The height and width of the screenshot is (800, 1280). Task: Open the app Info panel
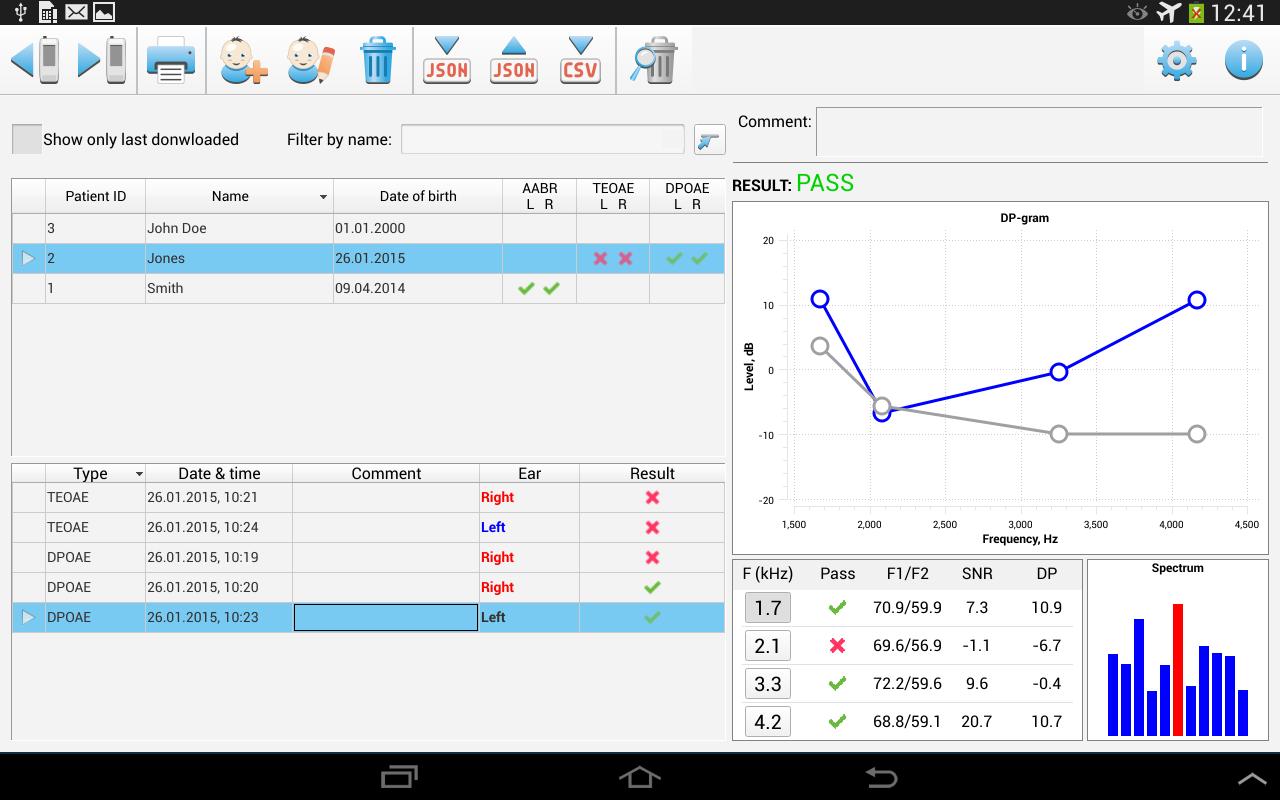[x=1242, y=60]
